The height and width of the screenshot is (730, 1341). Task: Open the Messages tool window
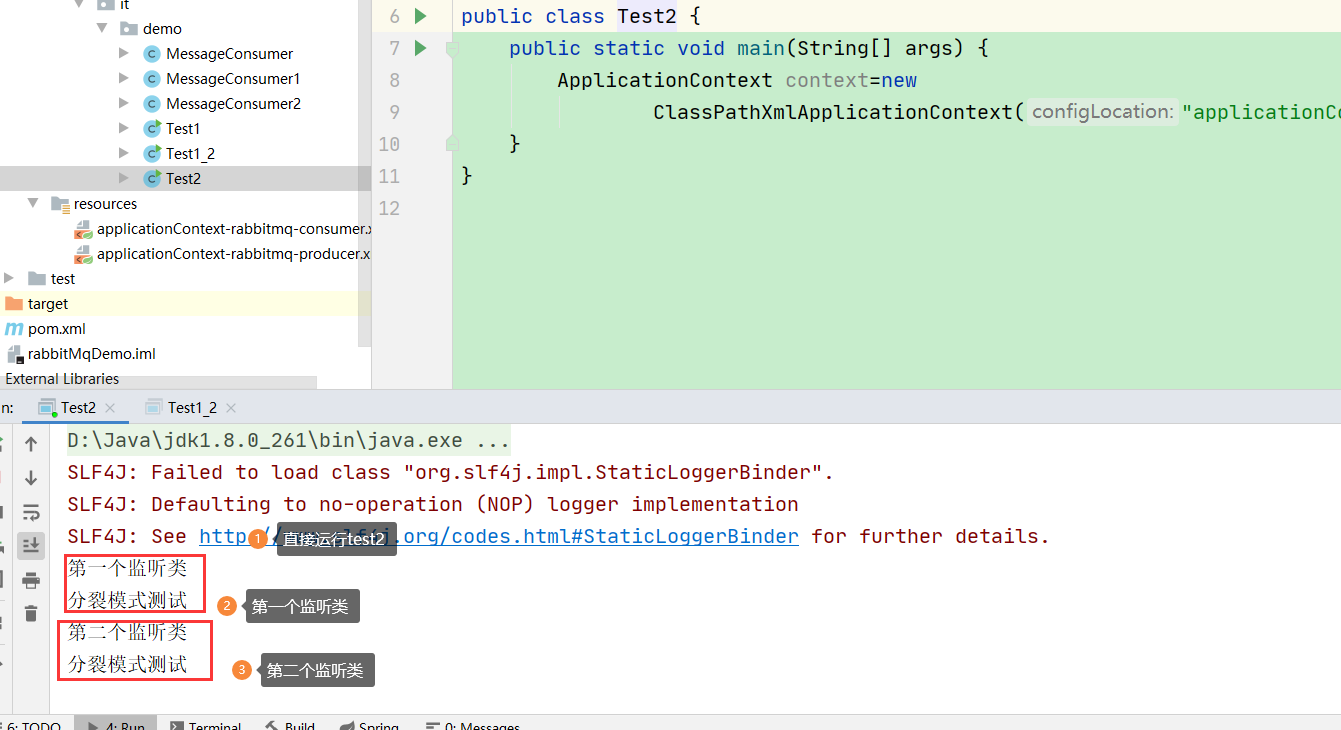(472, 726)
